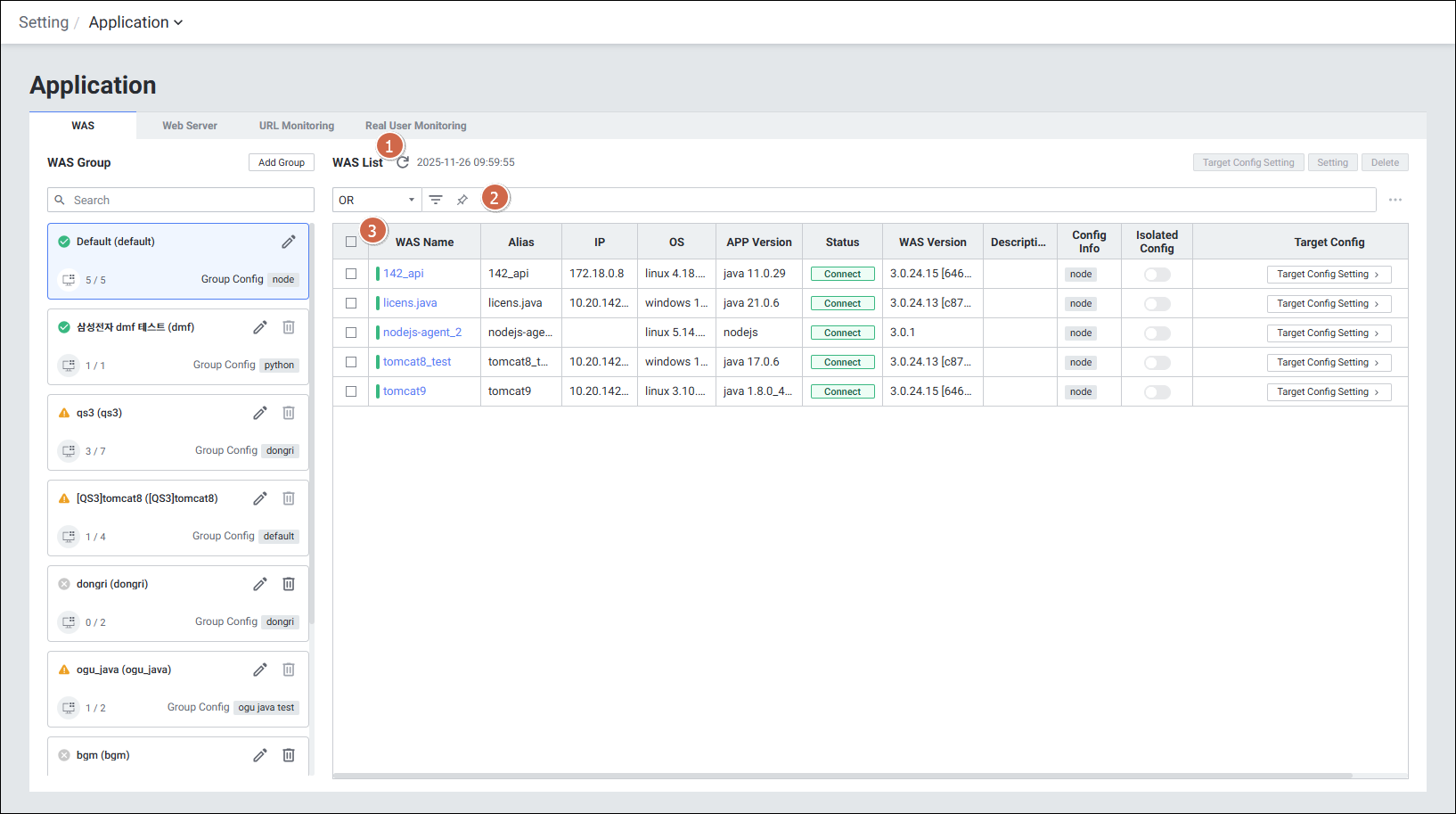Open Target Config Setting for nodejs-agent_2

1329,333
